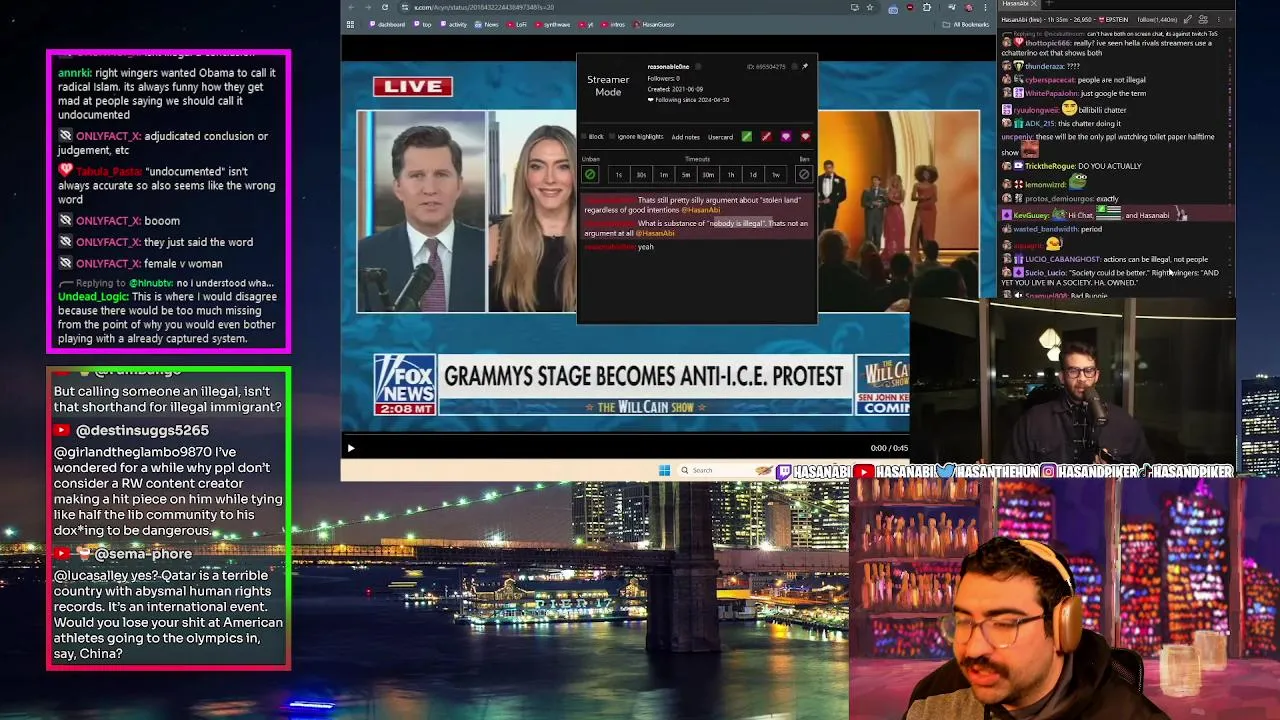Screen dimensions: 1280x720
Task: Timeout user for 30m
Action: [x=708, y=175]
